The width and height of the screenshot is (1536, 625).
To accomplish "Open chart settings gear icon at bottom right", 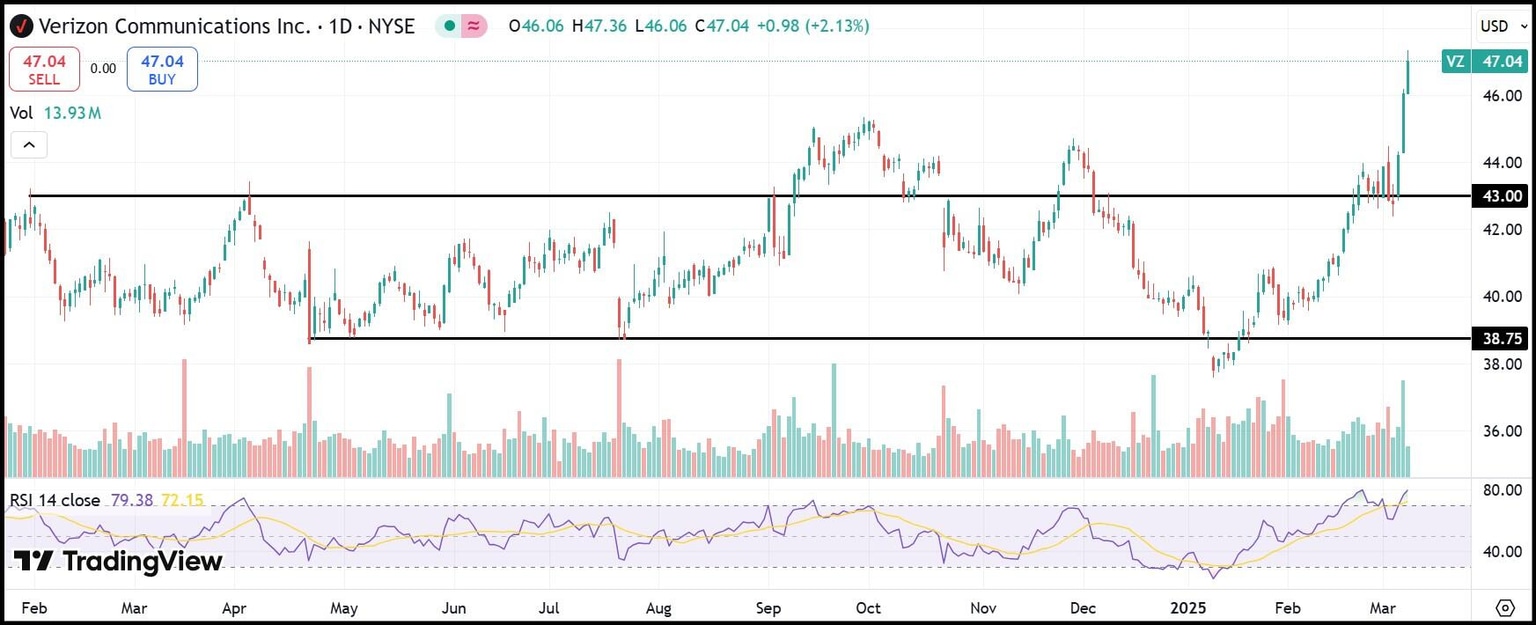I will (x=1505, y=607).
